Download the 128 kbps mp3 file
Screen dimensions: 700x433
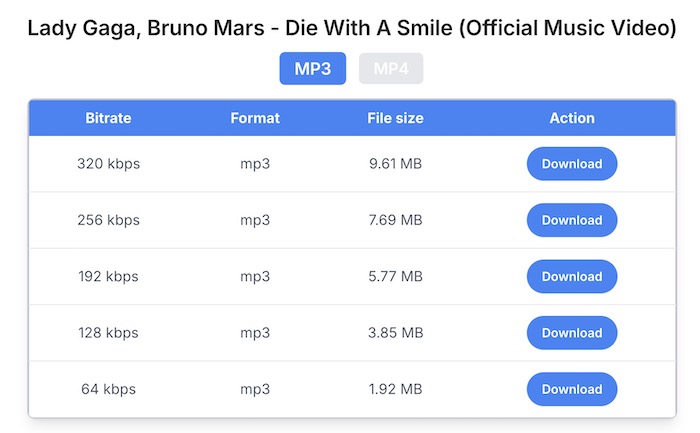click(572, 333)
